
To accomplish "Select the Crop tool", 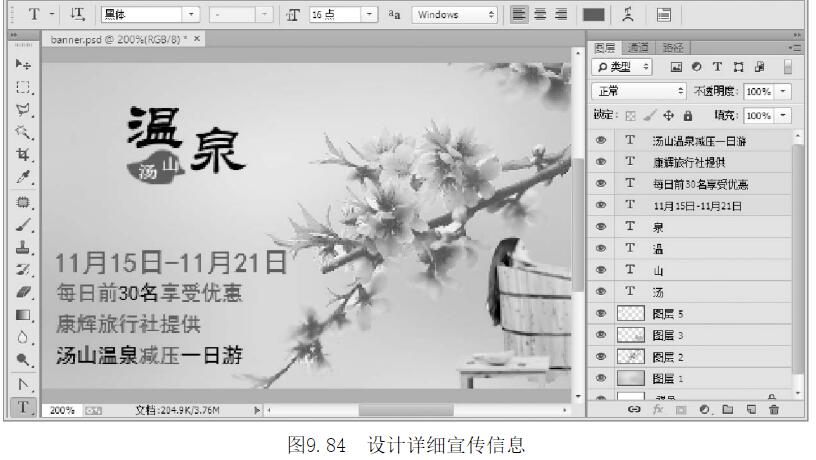I will pyautogui.click(x=22, y=155).
